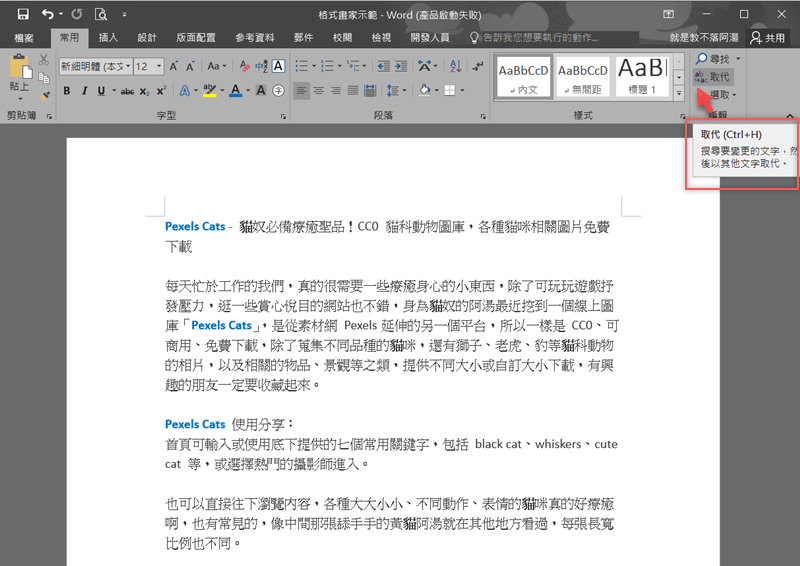Toggle Bold formatting

coord(67,91)
